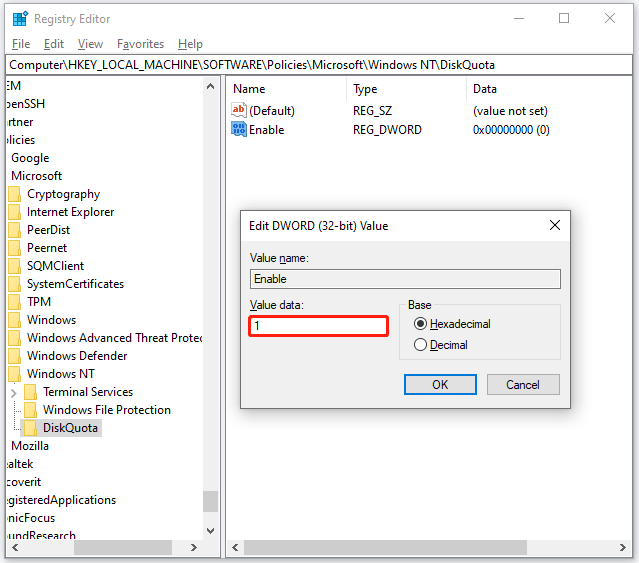Screen dimensions: 639x563
Task: Select the (Default) string value icon
Action: [x=239, y=110]
